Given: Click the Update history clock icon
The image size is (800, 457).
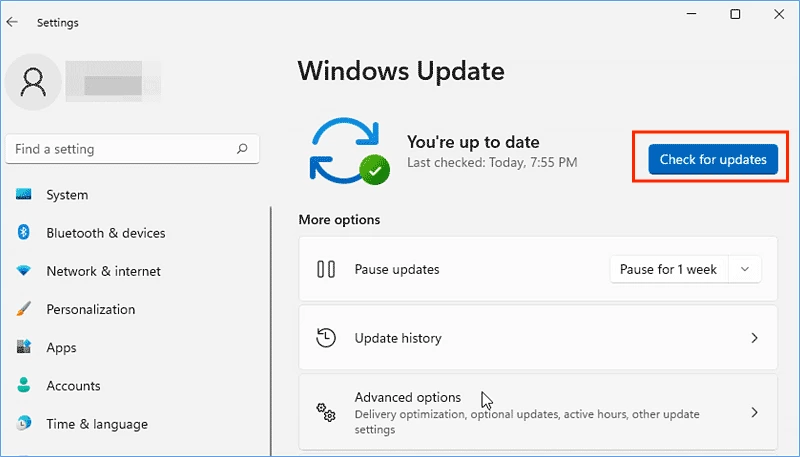Looking at the screenshot, I should pos(326,338).
